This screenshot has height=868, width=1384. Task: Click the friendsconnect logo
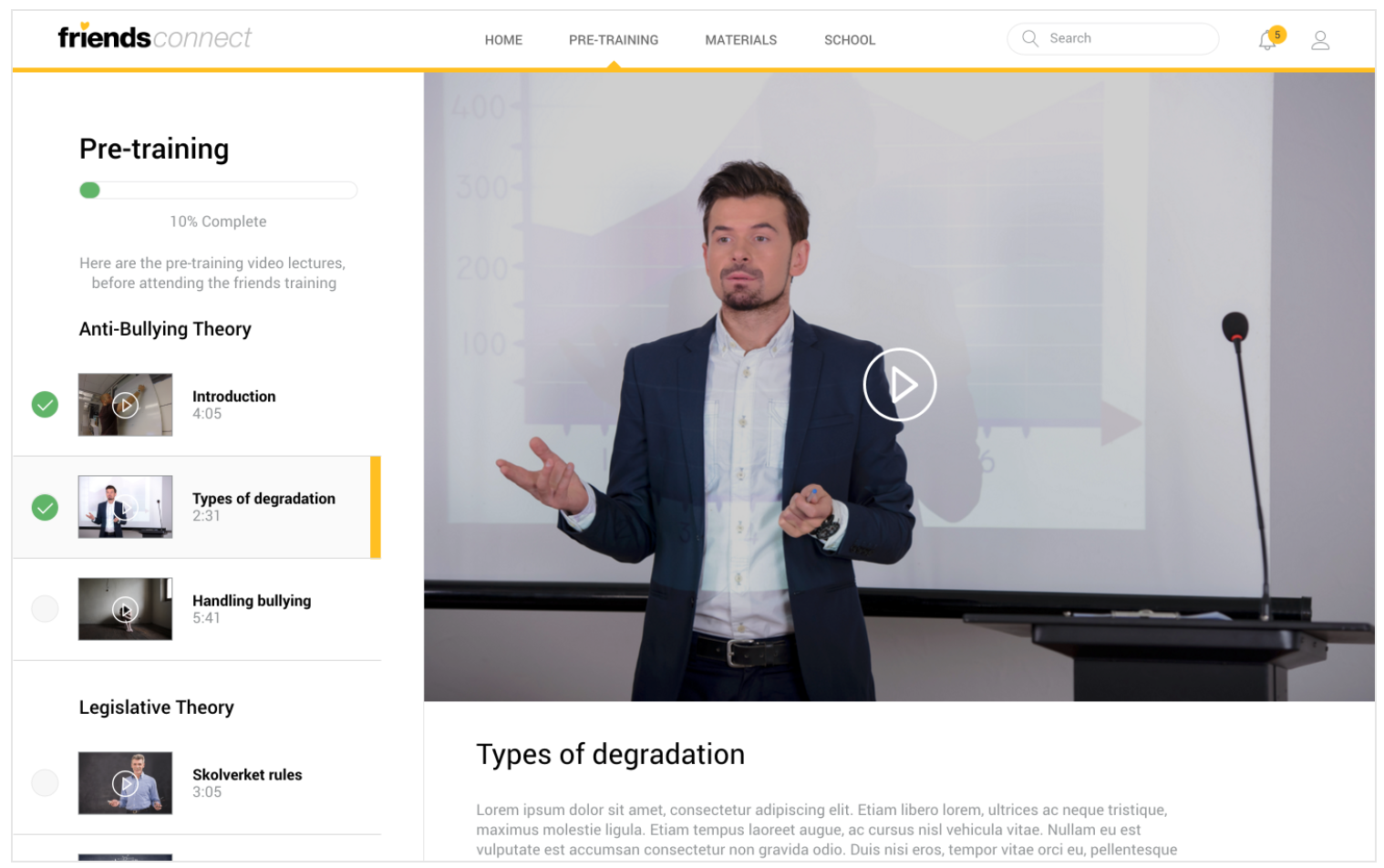[154, 36]
